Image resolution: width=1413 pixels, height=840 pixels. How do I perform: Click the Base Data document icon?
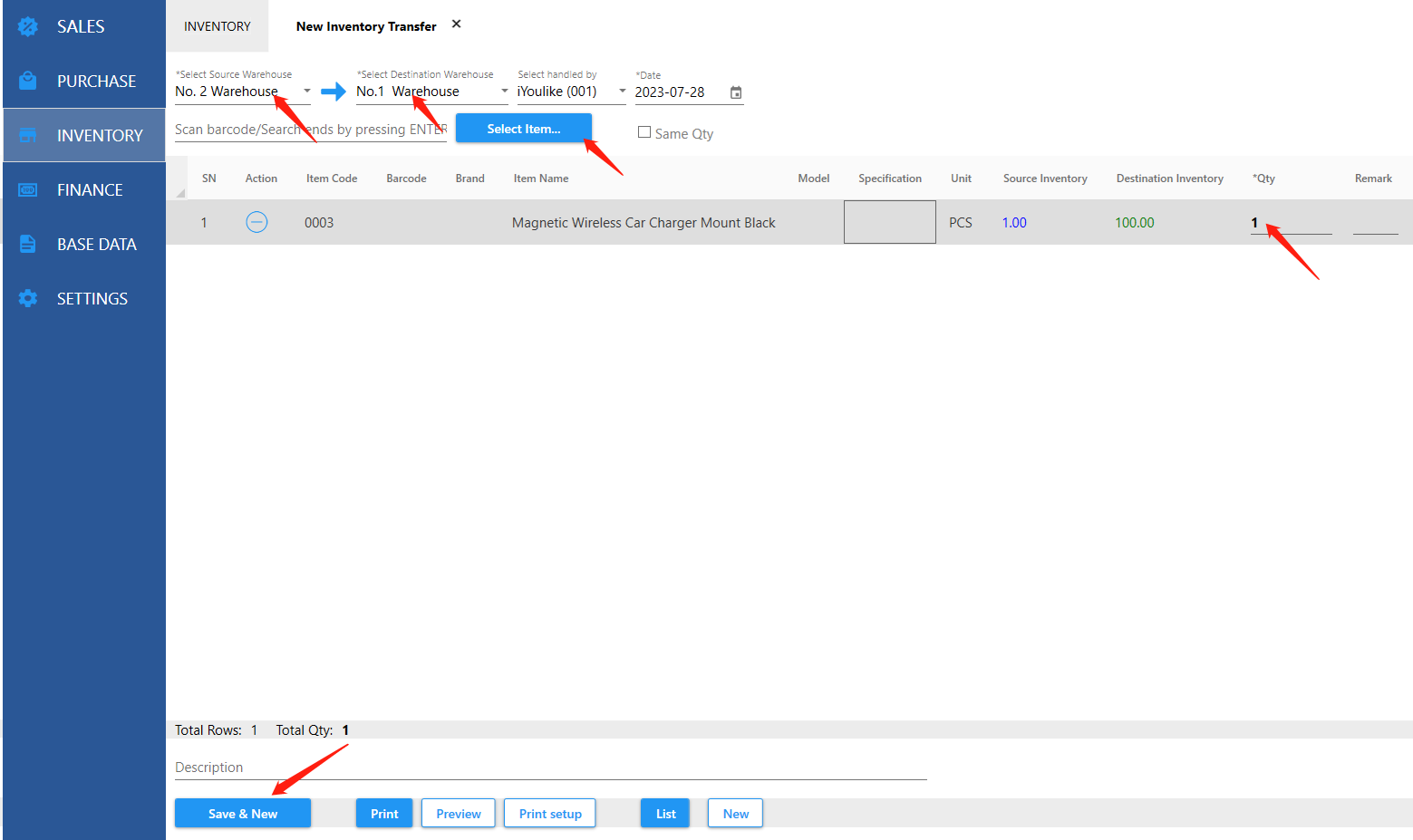pyautogui.click(x=28, y=244)
